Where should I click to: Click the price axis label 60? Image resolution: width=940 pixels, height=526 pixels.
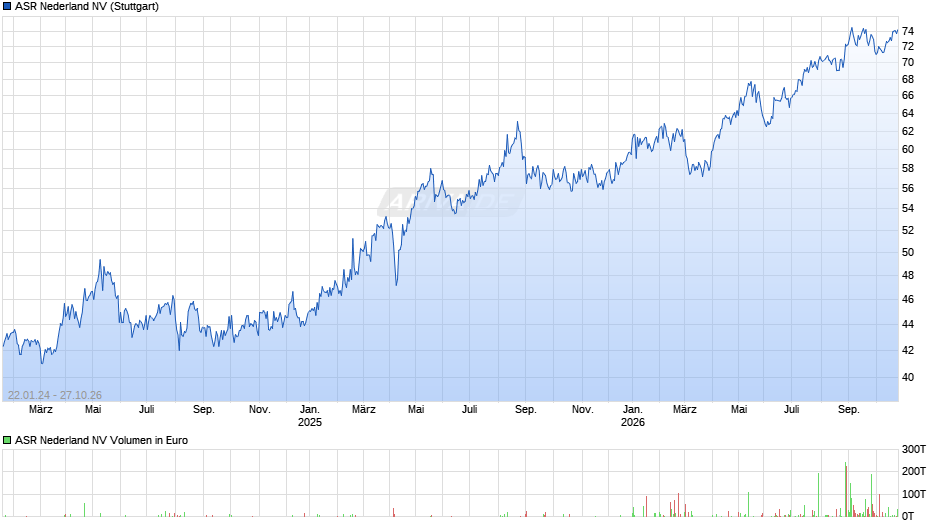point(908,149)
